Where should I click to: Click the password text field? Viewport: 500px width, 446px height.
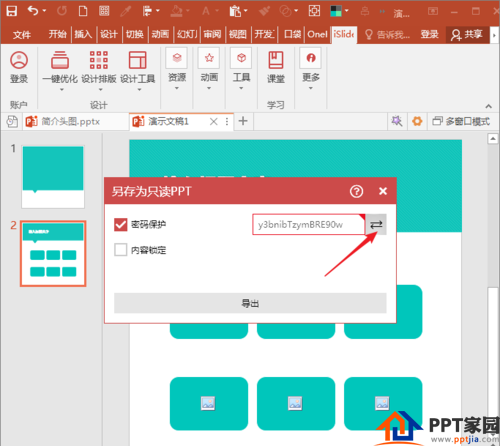coord(308,224)
